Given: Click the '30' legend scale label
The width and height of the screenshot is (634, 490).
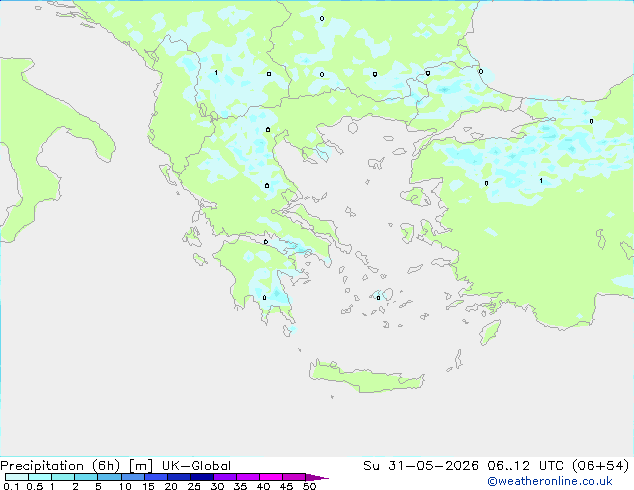Looking at the screenshot, I should 217,486.
